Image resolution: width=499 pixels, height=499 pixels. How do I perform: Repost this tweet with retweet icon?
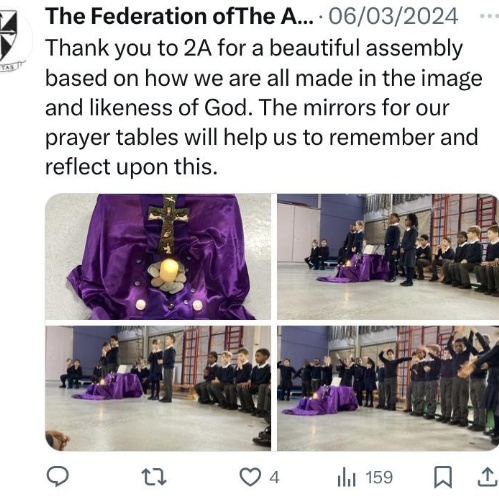click(154, 477)
